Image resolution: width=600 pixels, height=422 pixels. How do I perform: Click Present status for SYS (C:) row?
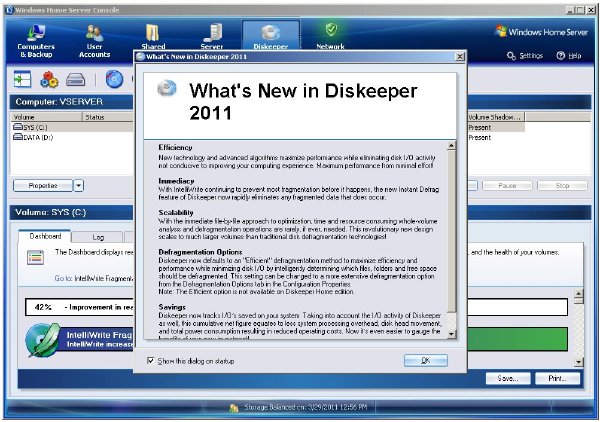pyautogui.click(x=480, y=127)
